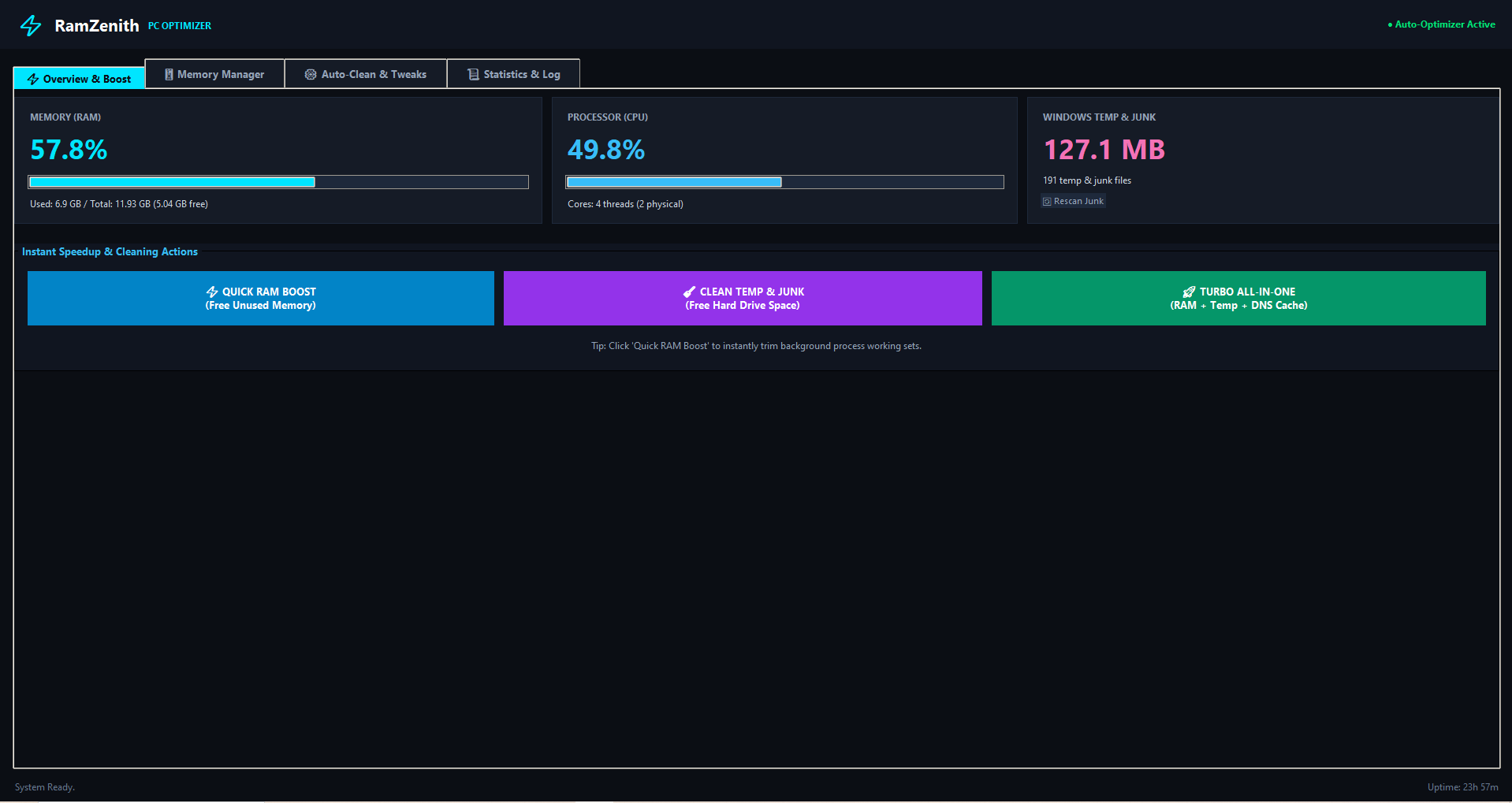
Task: Click the 'PC OPTIMIZER' subtitle in header
Action: (x=180, y=26)
